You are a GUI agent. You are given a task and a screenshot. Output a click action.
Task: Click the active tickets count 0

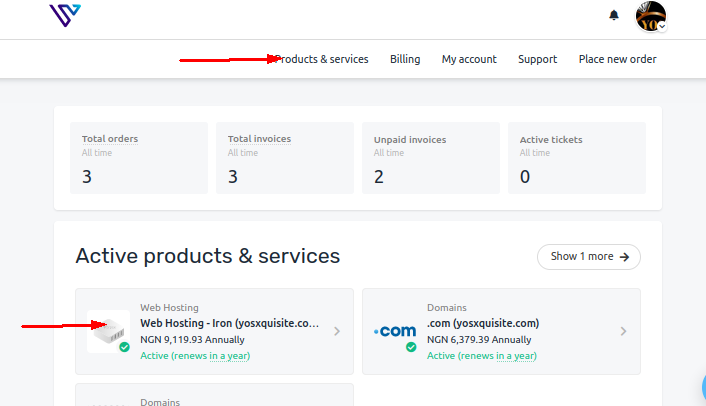tap(525, 177)
